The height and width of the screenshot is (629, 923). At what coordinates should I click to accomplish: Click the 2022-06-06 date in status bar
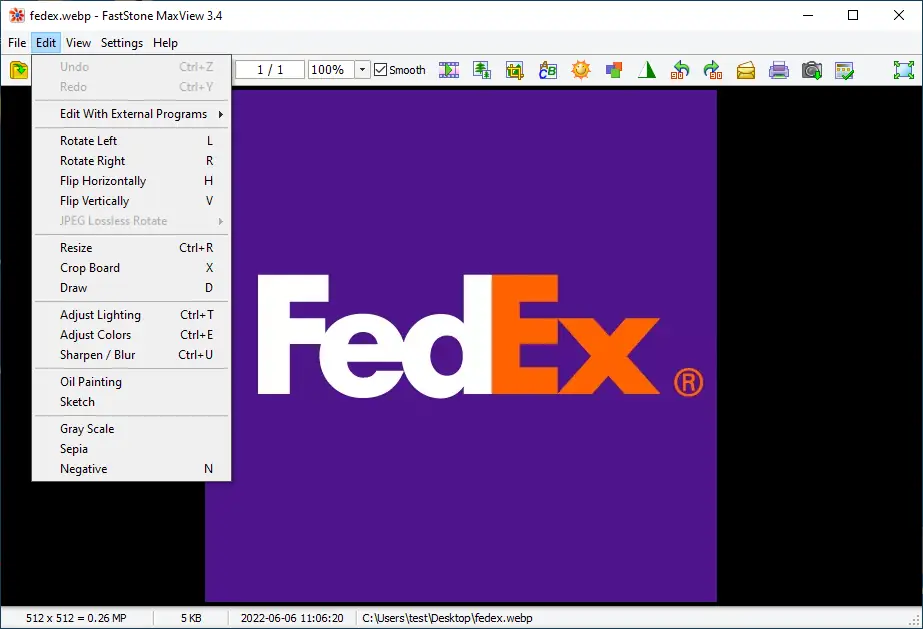coord(292,618)
